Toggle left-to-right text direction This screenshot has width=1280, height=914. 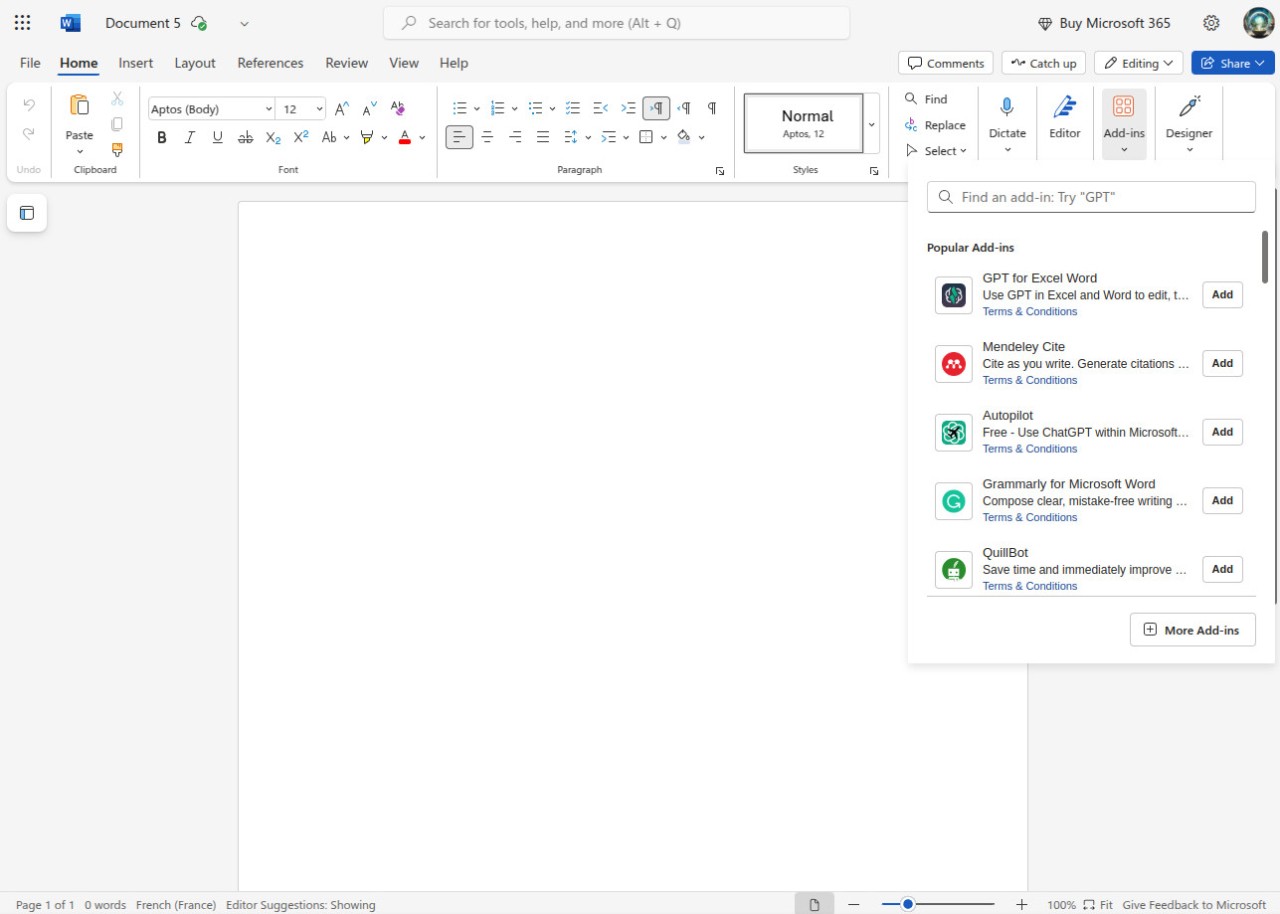[656, 108]
